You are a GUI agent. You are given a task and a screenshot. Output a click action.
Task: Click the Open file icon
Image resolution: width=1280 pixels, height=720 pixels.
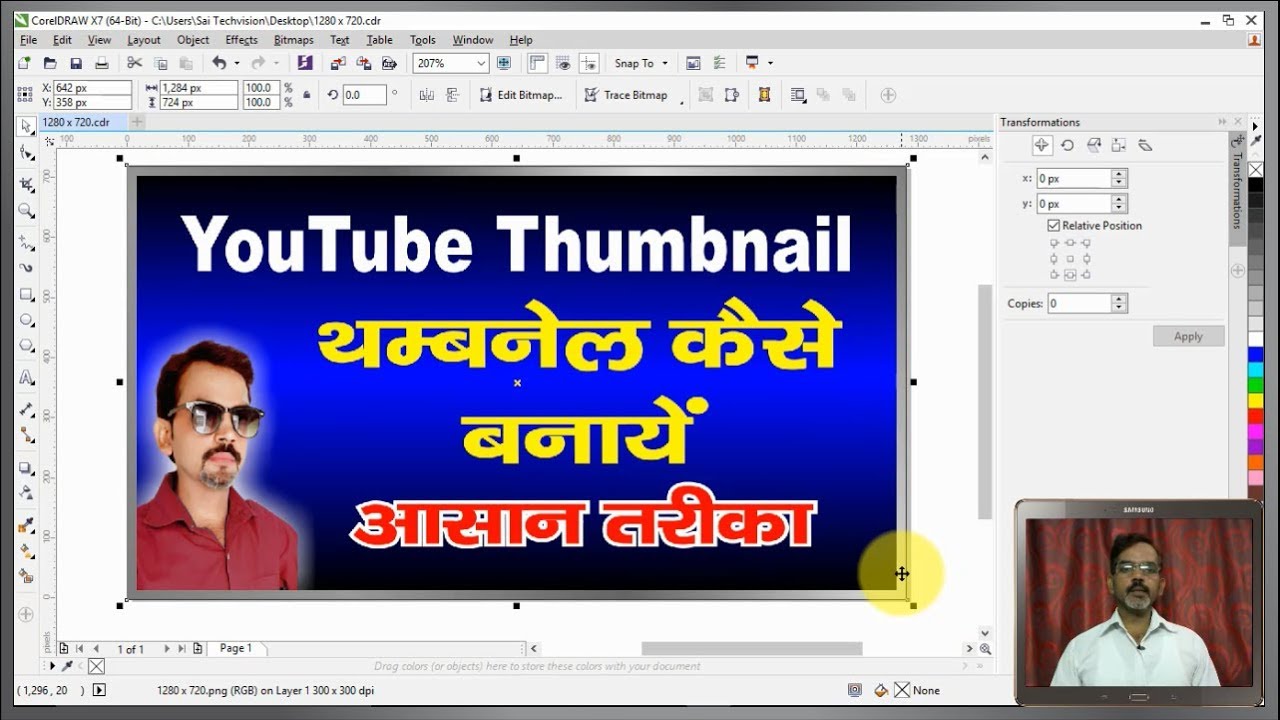tap(49, 63)
